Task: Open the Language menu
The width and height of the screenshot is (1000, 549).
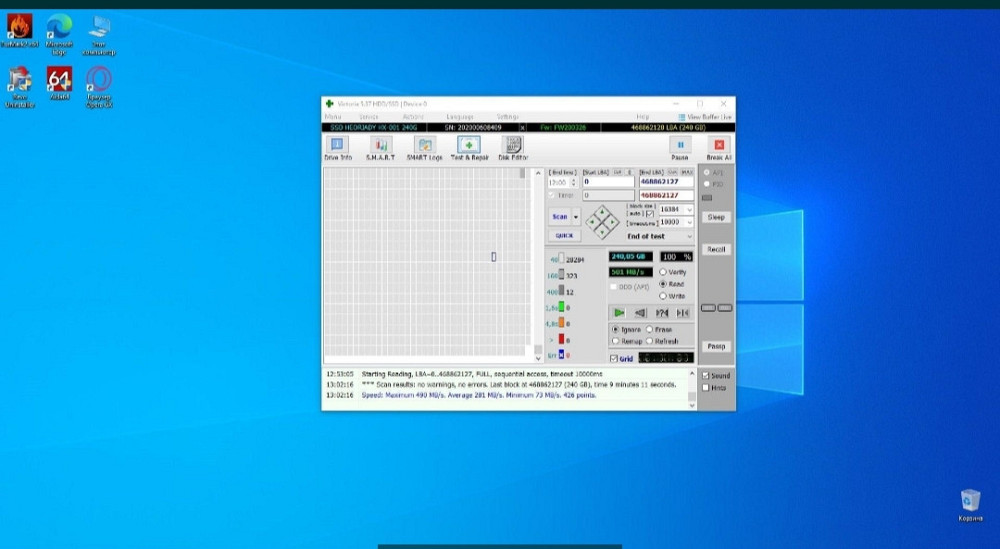Action: pyautogui.click(x=459, y=117)
